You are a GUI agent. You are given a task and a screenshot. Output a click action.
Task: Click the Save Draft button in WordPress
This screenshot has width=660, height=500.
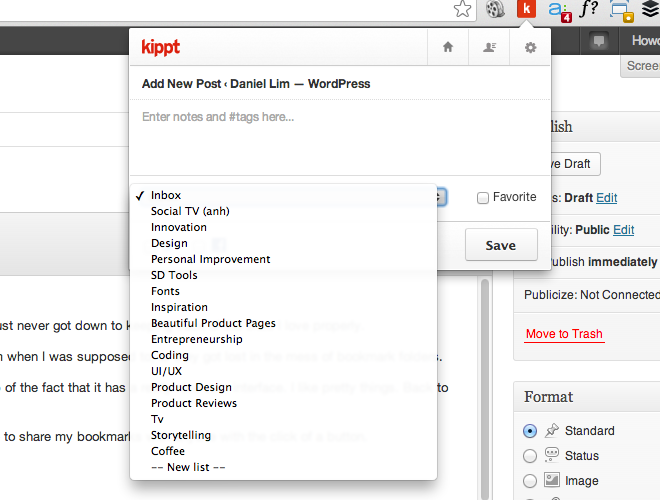(x=575, y=164)
